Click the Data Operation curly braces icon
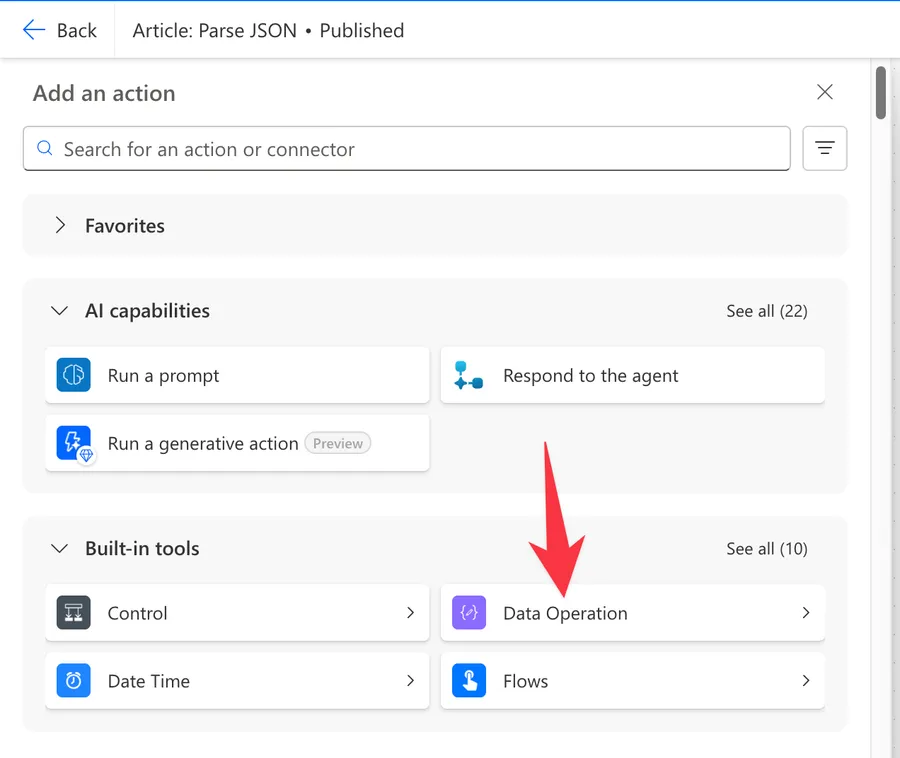The height and width of the screenshot is (758, 900). (468, 613)
